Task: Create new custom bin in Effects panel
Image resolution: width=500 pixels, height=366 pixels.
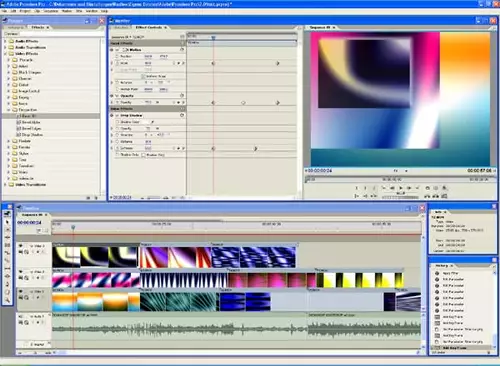Action: (88, 198)
